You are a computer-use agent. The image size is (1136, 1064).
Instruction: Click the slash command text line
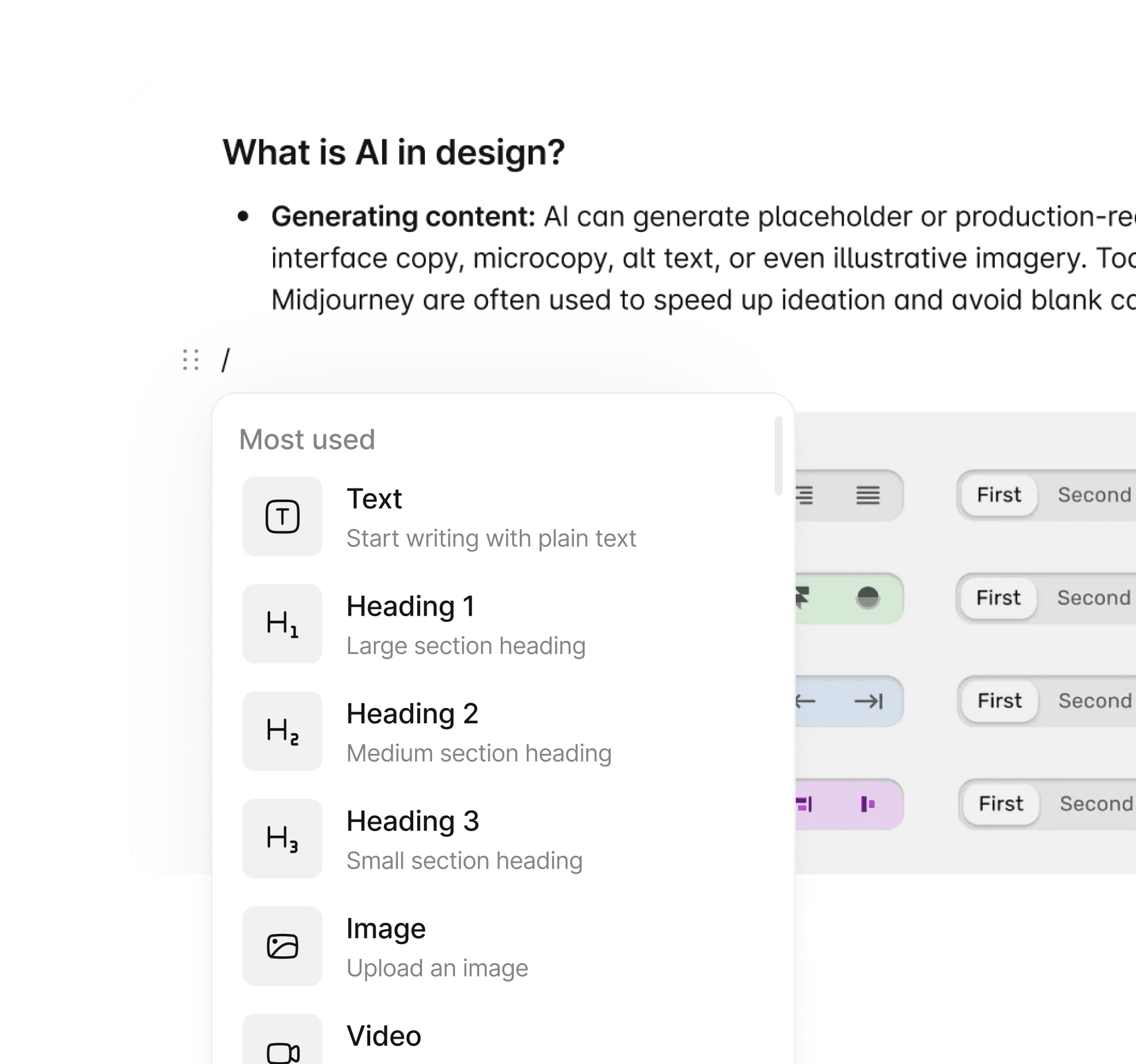tap(225, 360)
